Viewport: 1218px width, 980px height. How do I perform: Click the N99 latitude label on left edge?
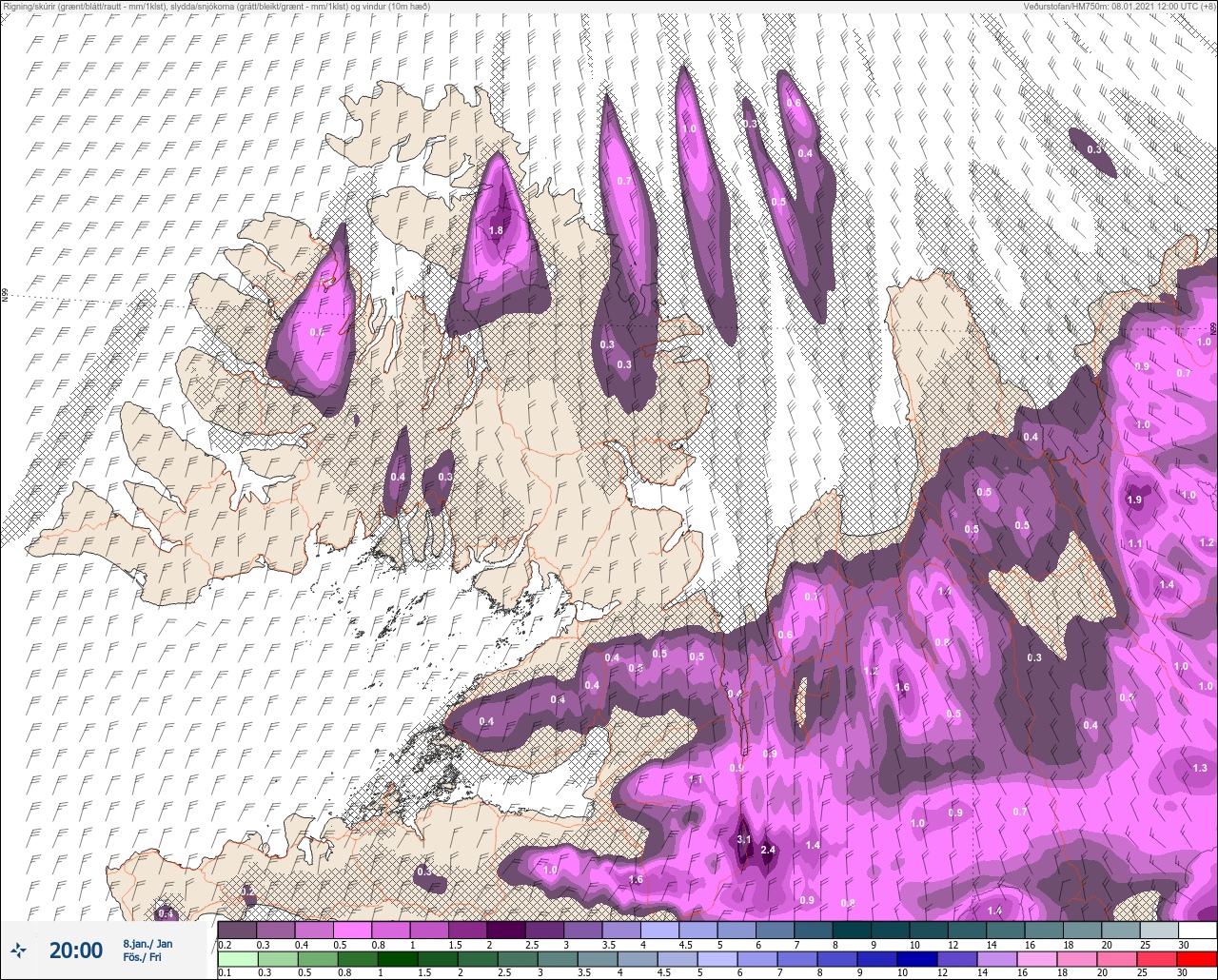pos(5,296)
